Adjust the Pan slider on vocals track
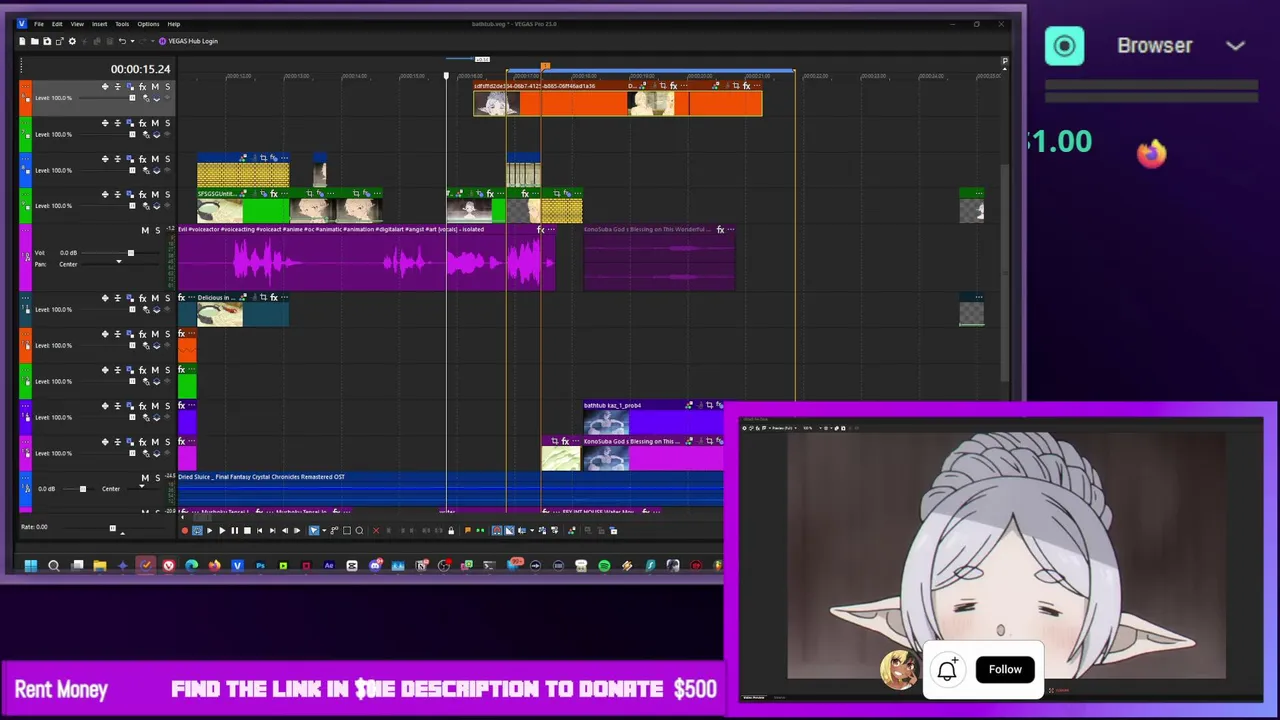 pos(118,263)
